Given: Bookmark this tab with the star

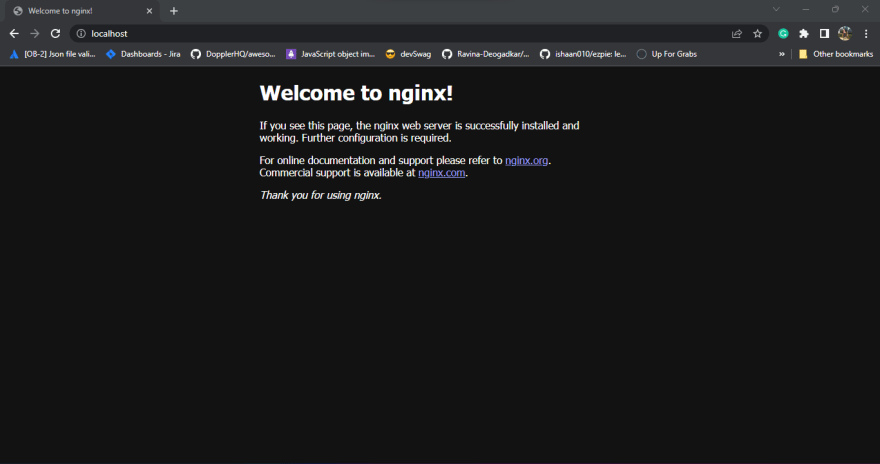Looking at the screenshot, I should (x=757, y=34).
